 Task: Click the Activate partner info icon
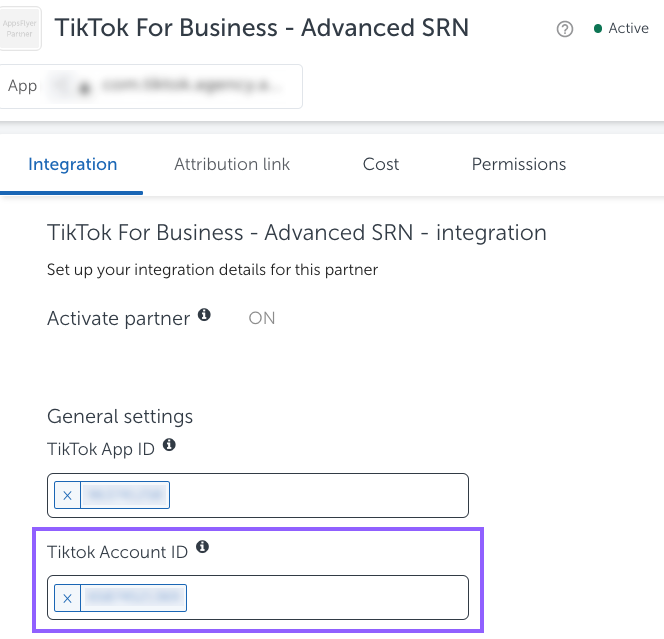point(204,315)
